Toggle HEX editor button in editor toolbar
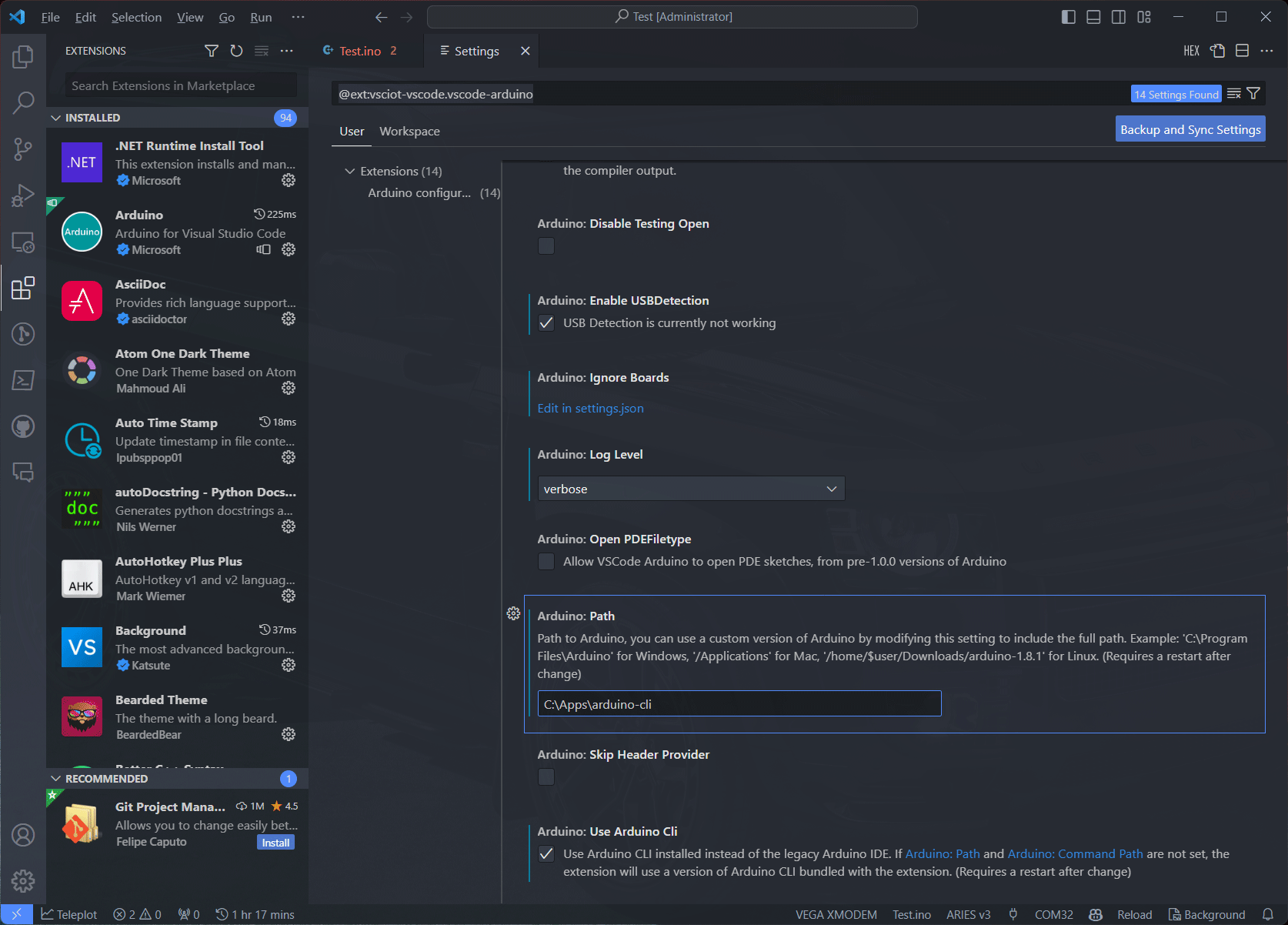 pyautogui.click(x=1191, y=51)
